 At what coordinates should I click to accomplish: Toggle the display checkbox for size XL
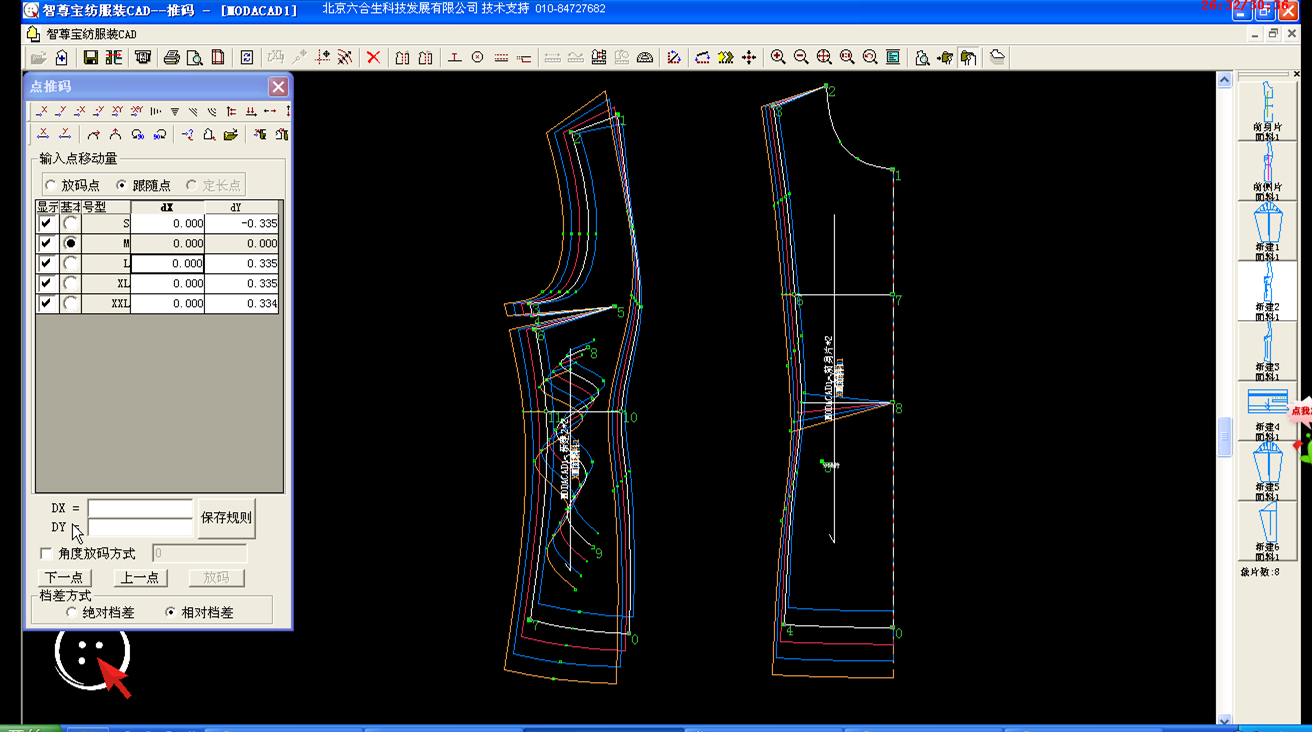tap(46, 284)
